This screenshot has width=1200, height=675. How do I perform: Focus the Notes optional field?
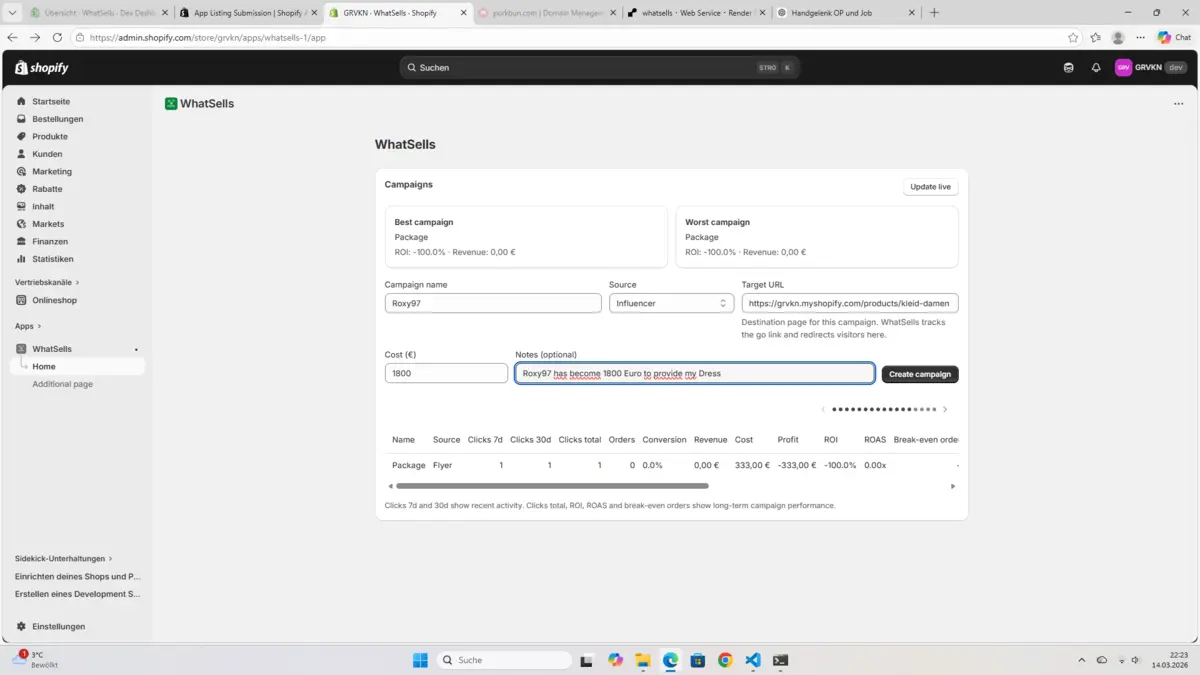pyautogui.click(x=695, y=373)
